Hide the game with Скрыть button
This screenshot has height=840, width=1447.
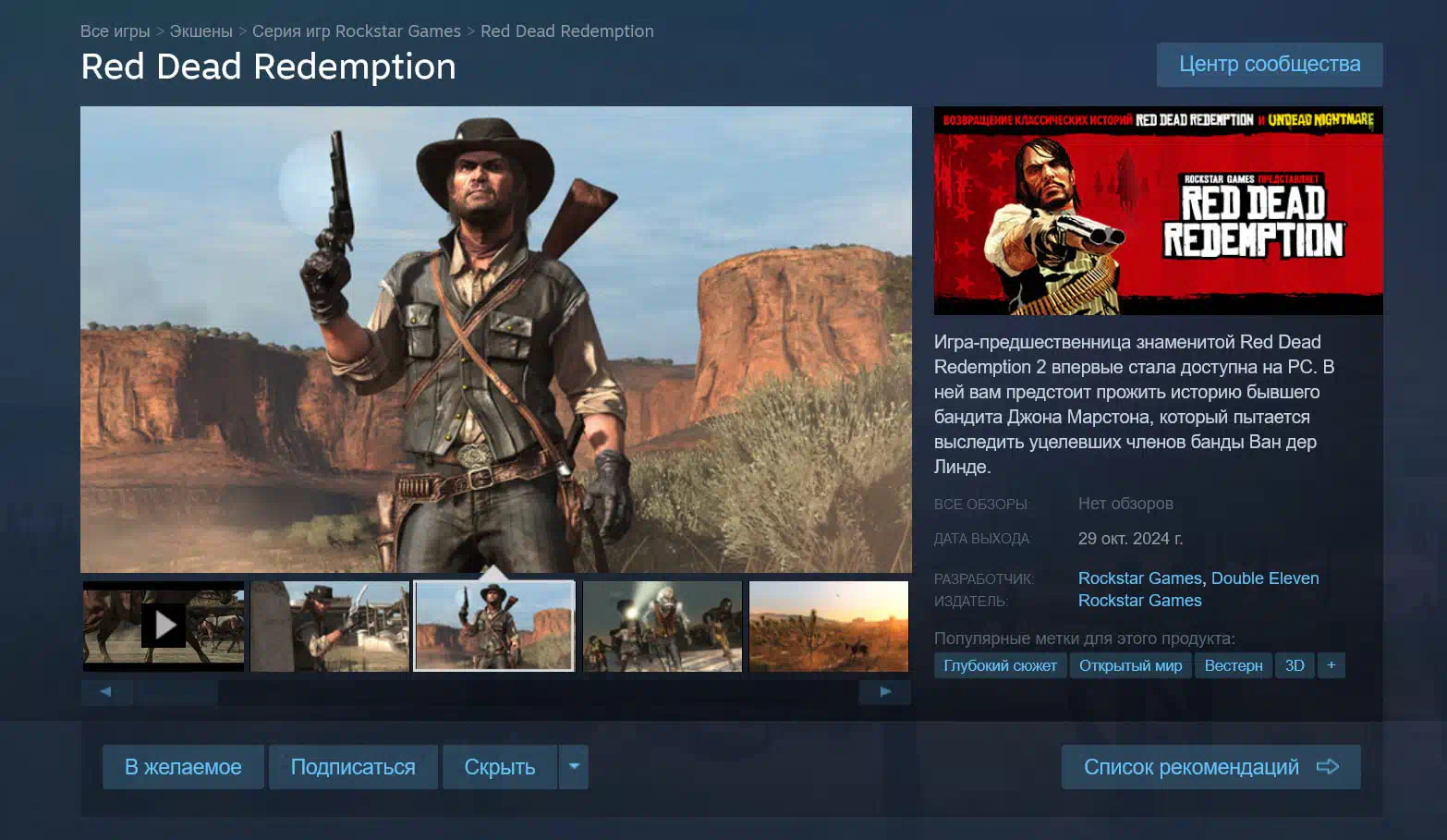pos(499,767)
